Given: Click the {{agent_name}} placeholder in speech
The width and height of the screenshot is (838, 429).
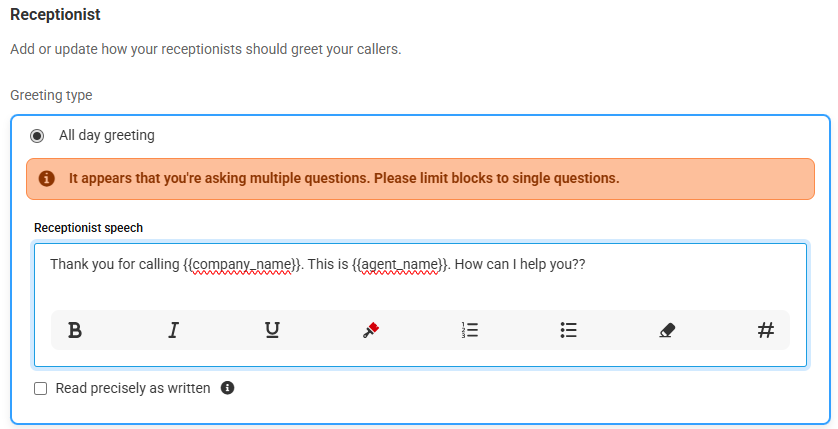Looking at the screenshot, I should [x=401, y=264].
